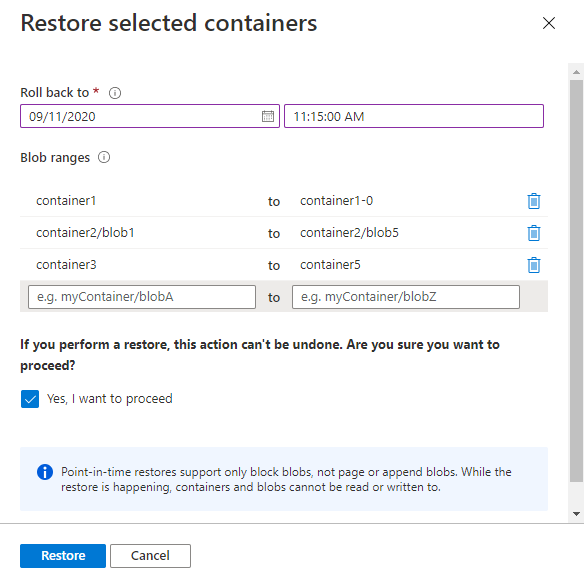Select the 'container3' range start text

click(x=66, y=265)
